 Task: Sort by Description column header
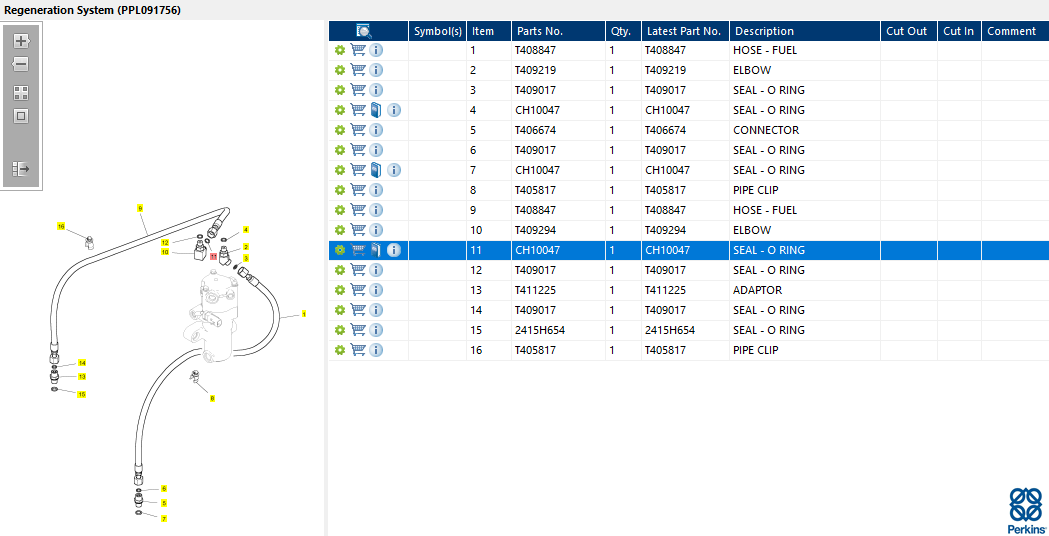(805, 31)
